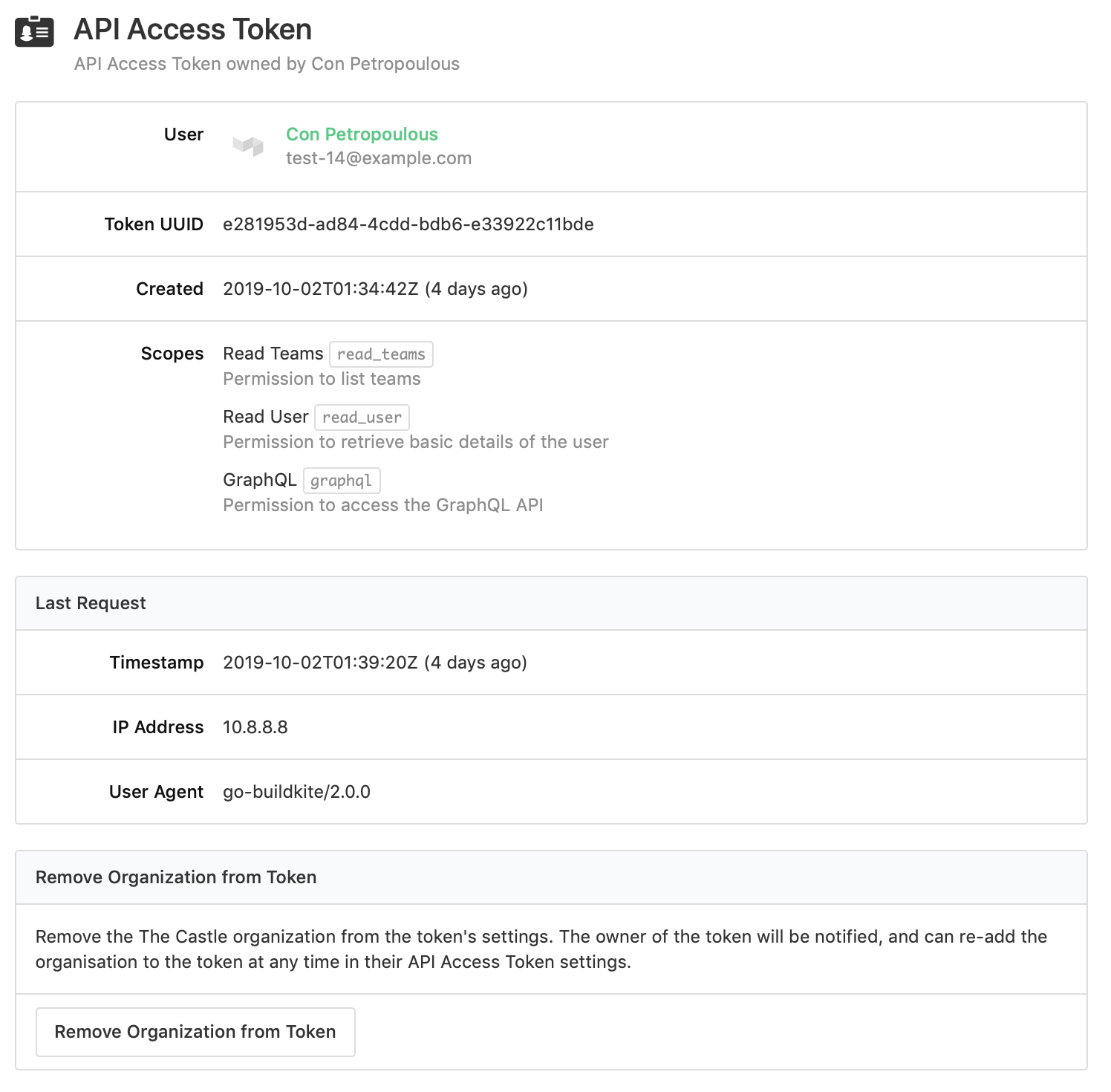Image resolution: width=1111 pixels, height=1092 pixels.
Task: Select the token UUID e281953d-ad84-4cdd-bdb6-e33922c11bde
Action: 408,224
